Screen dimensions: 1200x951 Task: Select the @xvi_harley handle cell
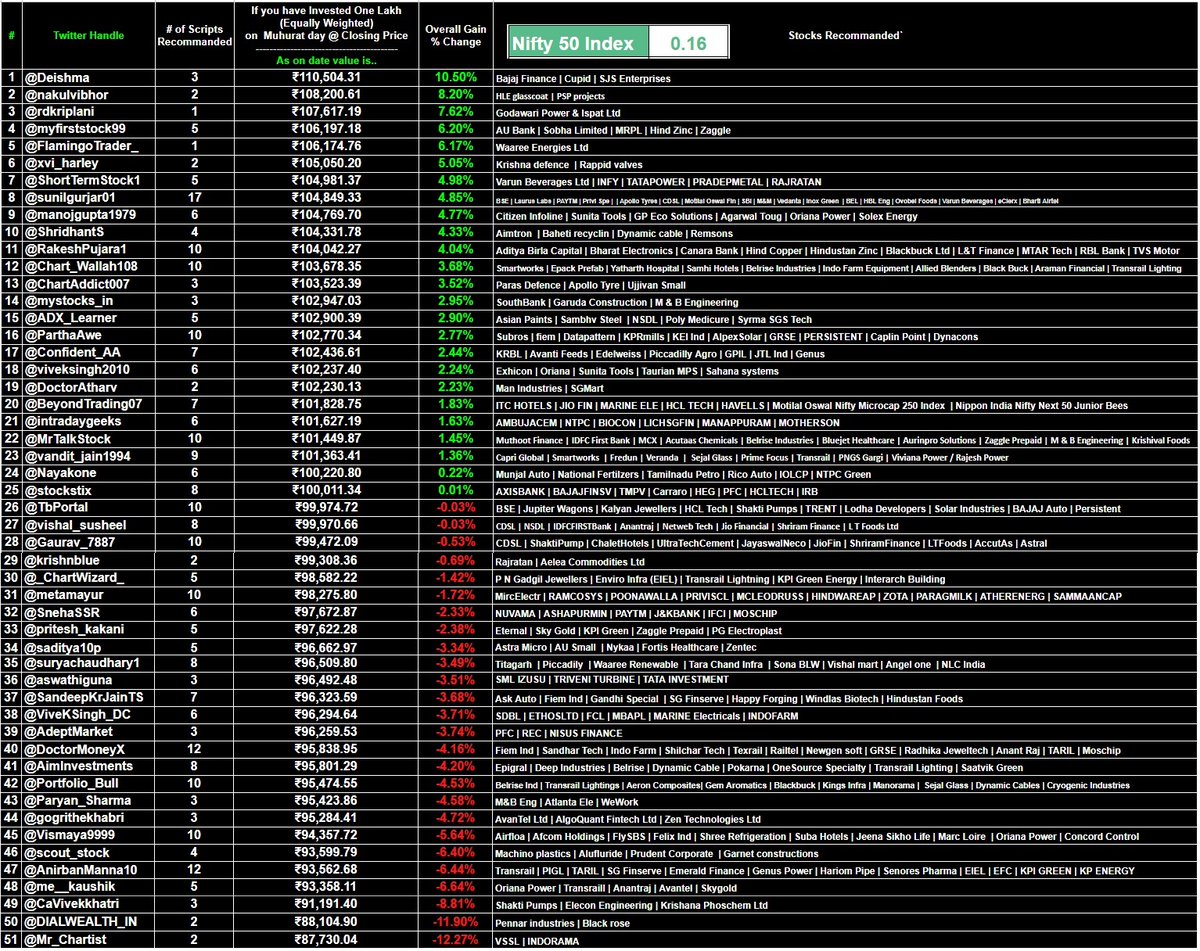[x=88, y=164]
